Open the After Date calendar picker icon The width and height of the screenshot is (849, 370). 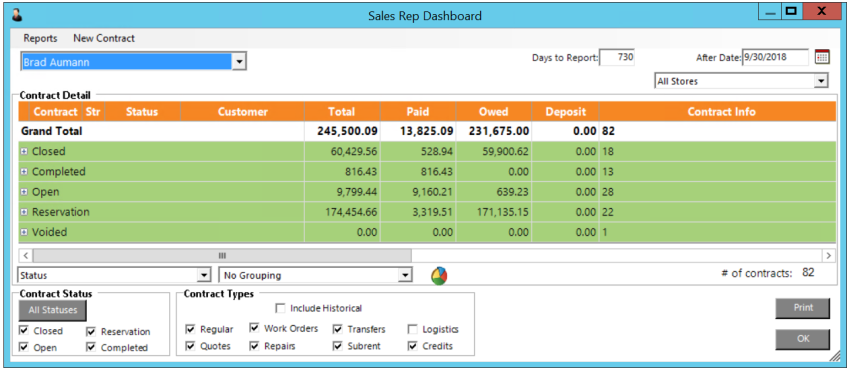tap(822, 57)
